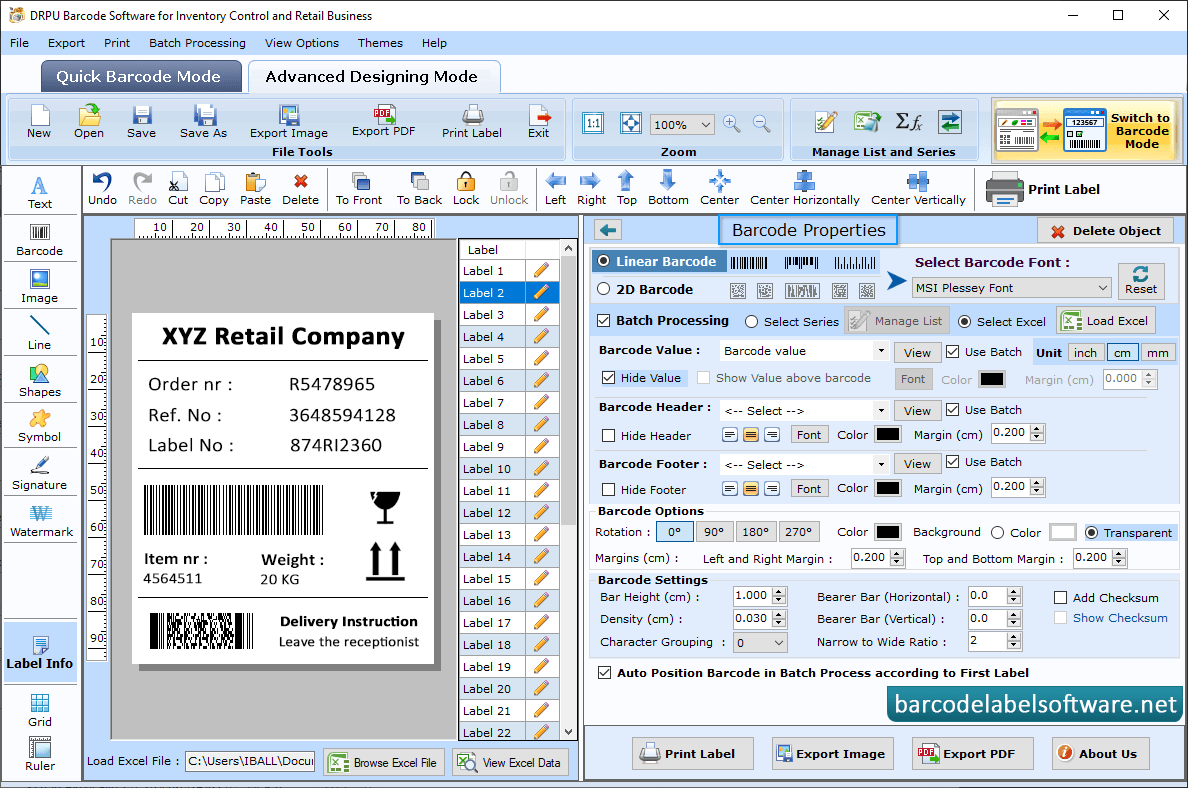Screen dimensions: 1188x788
Task: Click the Paste toolbar icon
Action: [x=255, y=189]
